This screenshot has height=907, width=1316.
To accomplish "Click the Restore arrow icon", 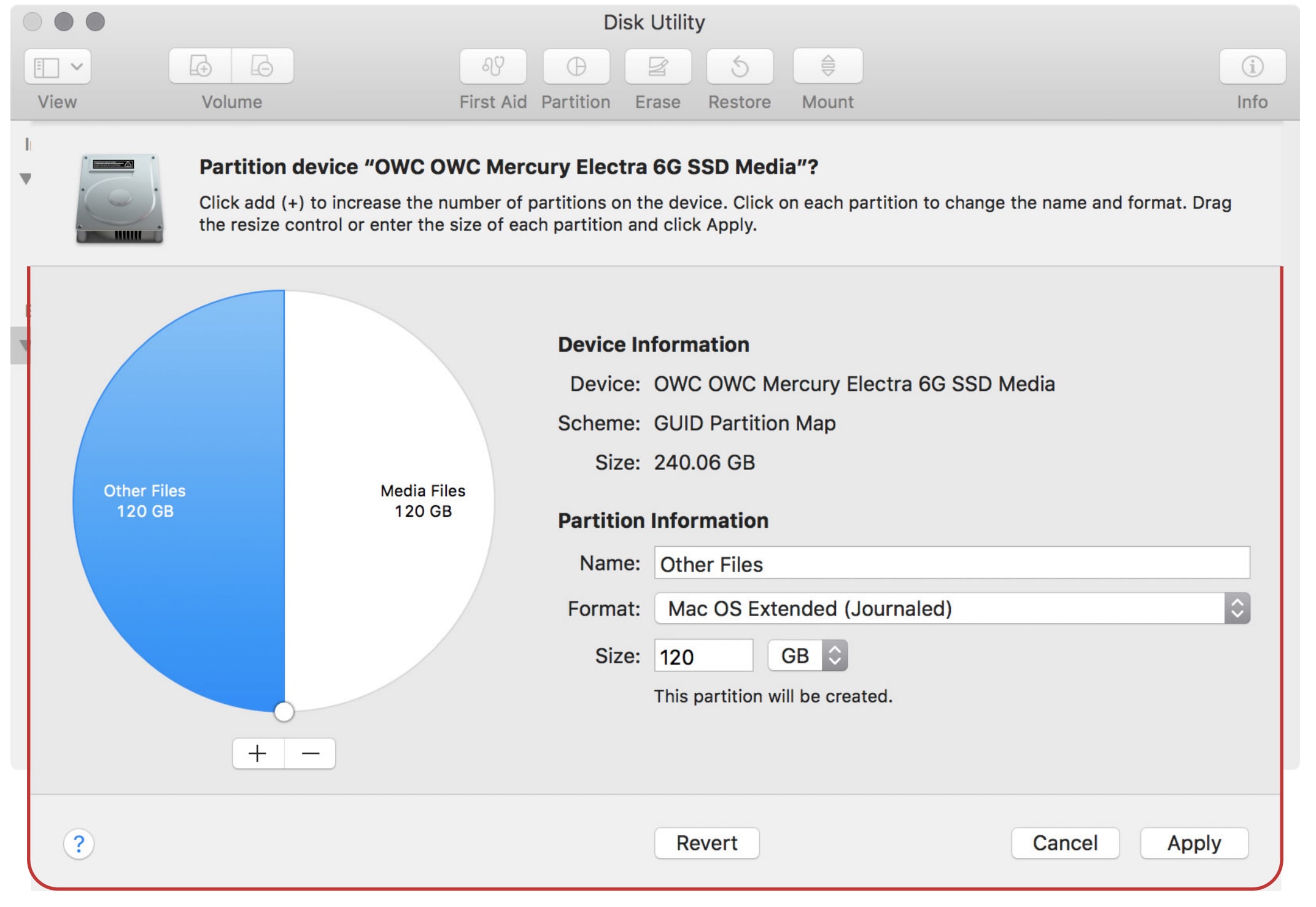I will (x=740, y=66).
